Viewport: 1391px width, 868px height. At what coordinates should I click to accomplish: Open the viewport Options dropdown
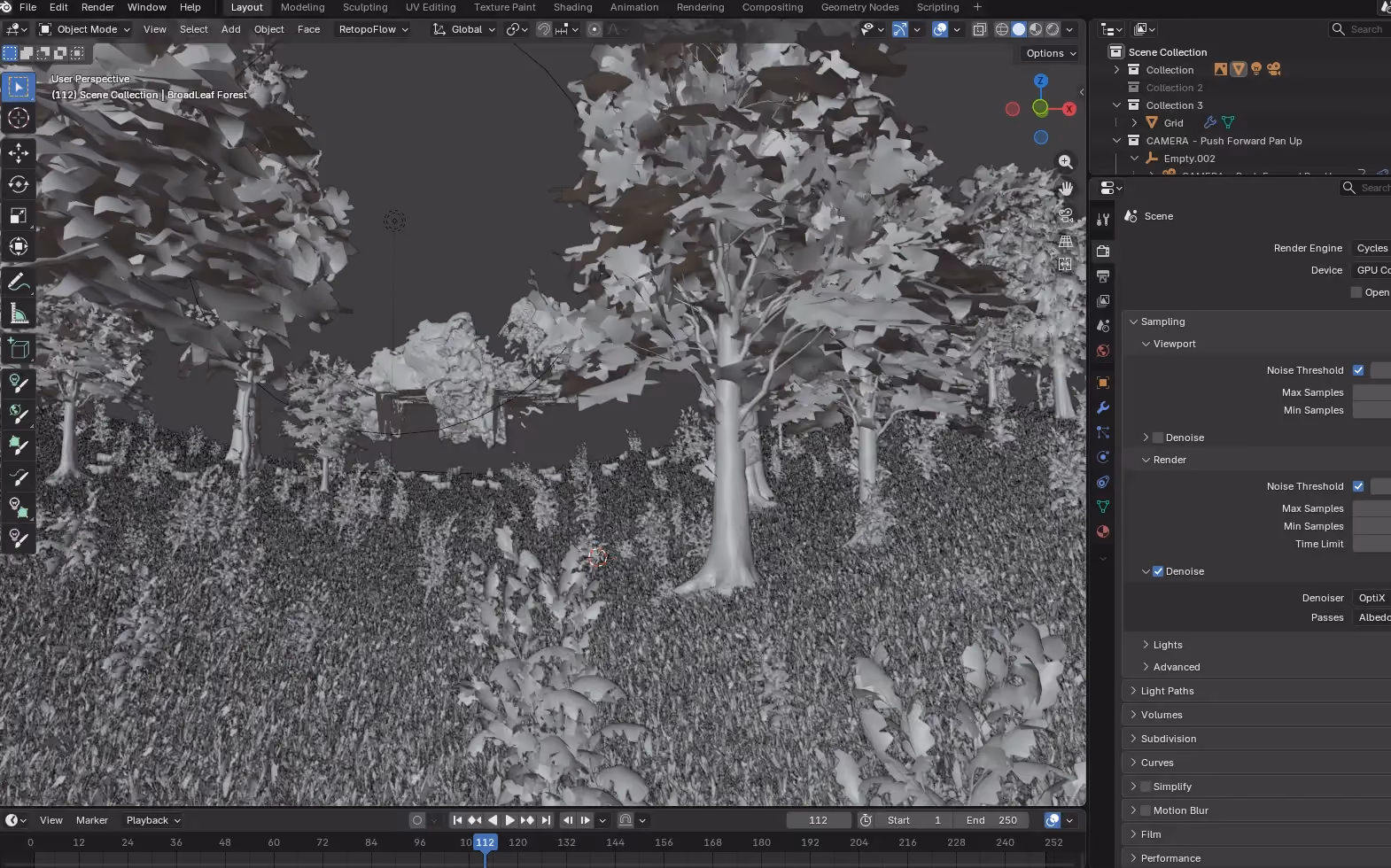[1051, 53]
